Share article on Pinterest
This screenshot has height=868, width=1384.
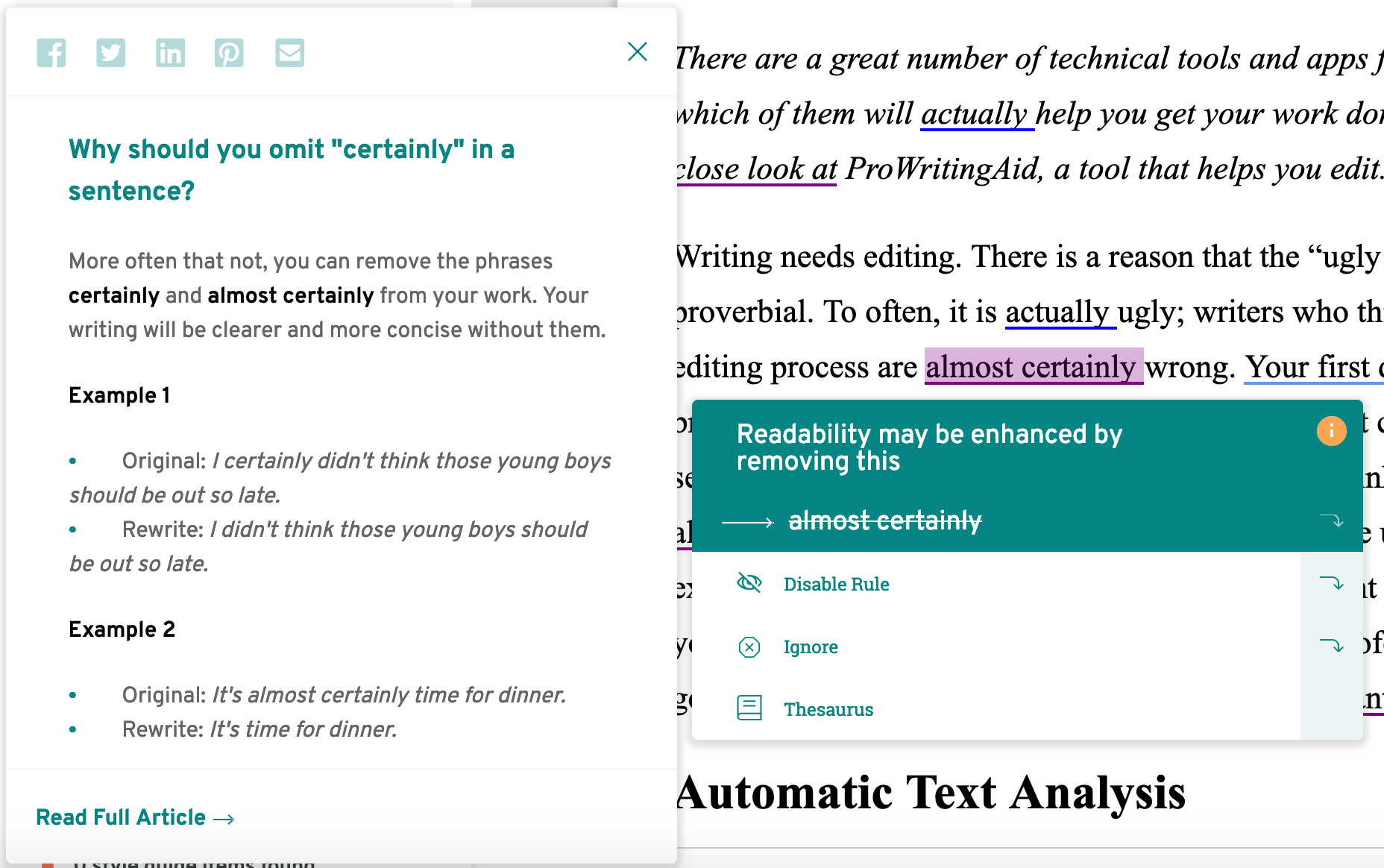(230, 53)
